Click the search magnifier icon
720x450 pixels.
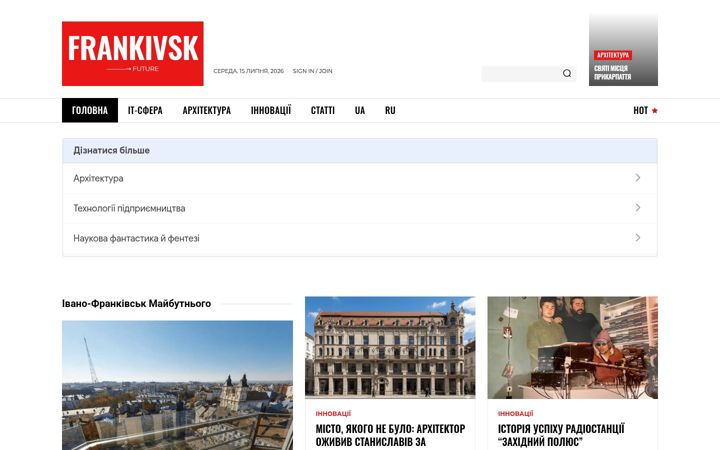567,73
